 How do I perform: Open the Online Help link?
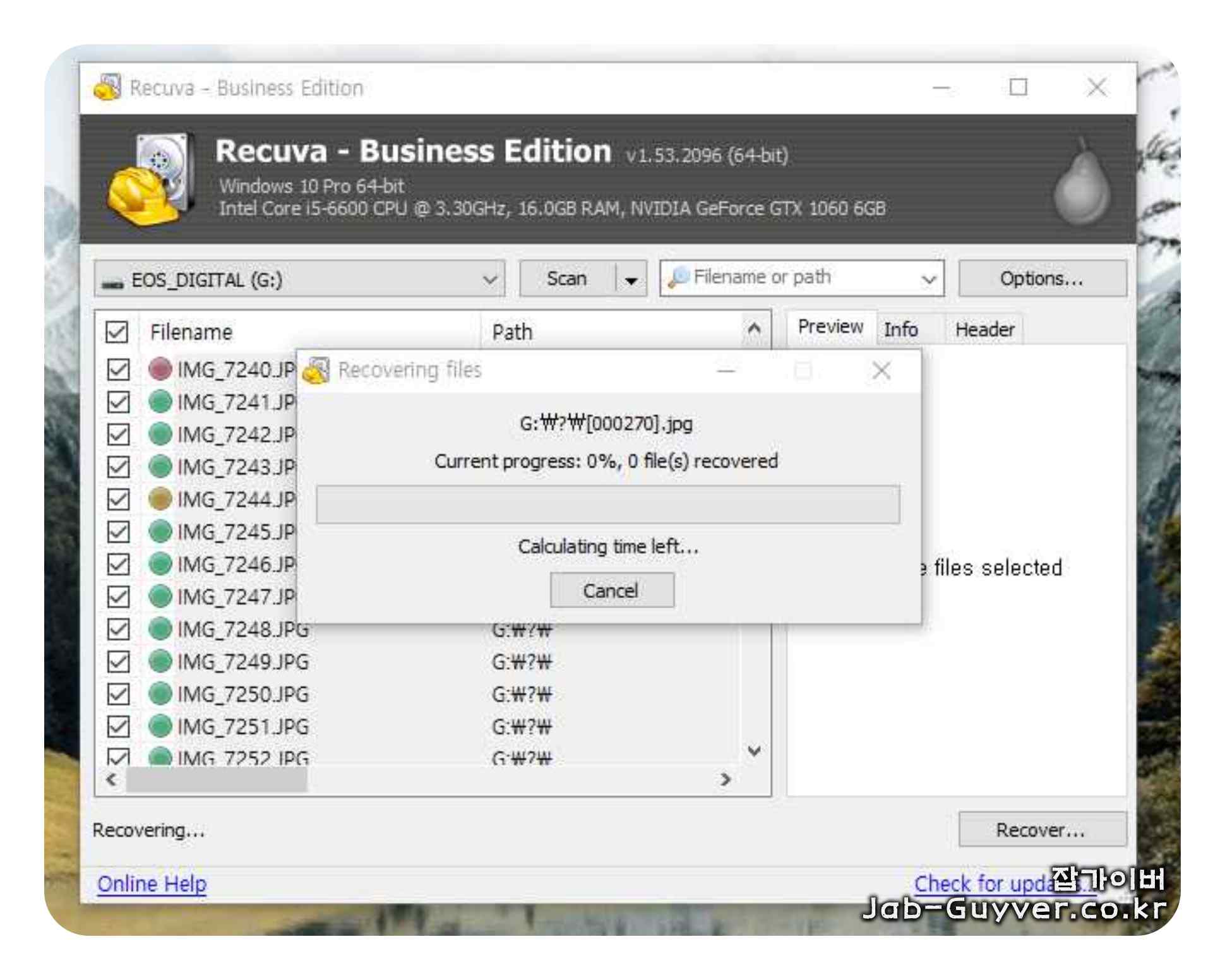click(x=152, y=883)
